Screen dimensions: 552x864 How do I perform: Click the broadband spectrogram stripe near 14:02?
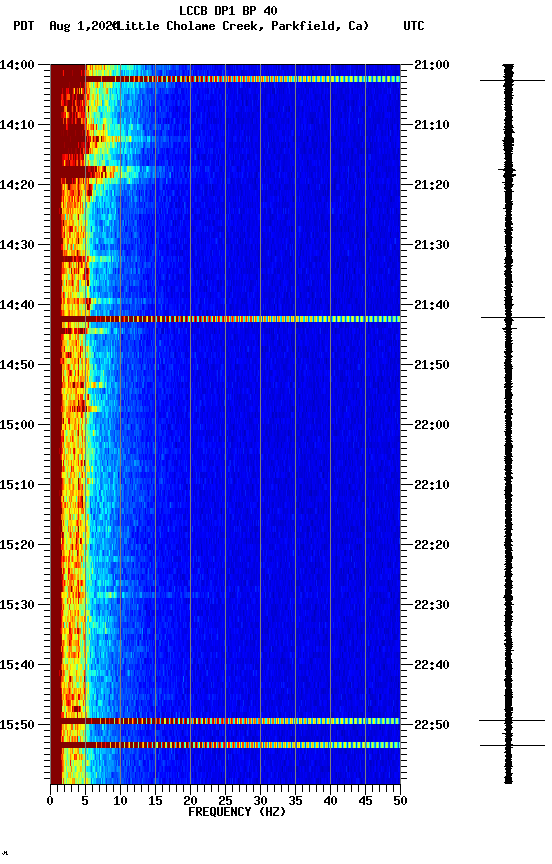pos(225,79)
